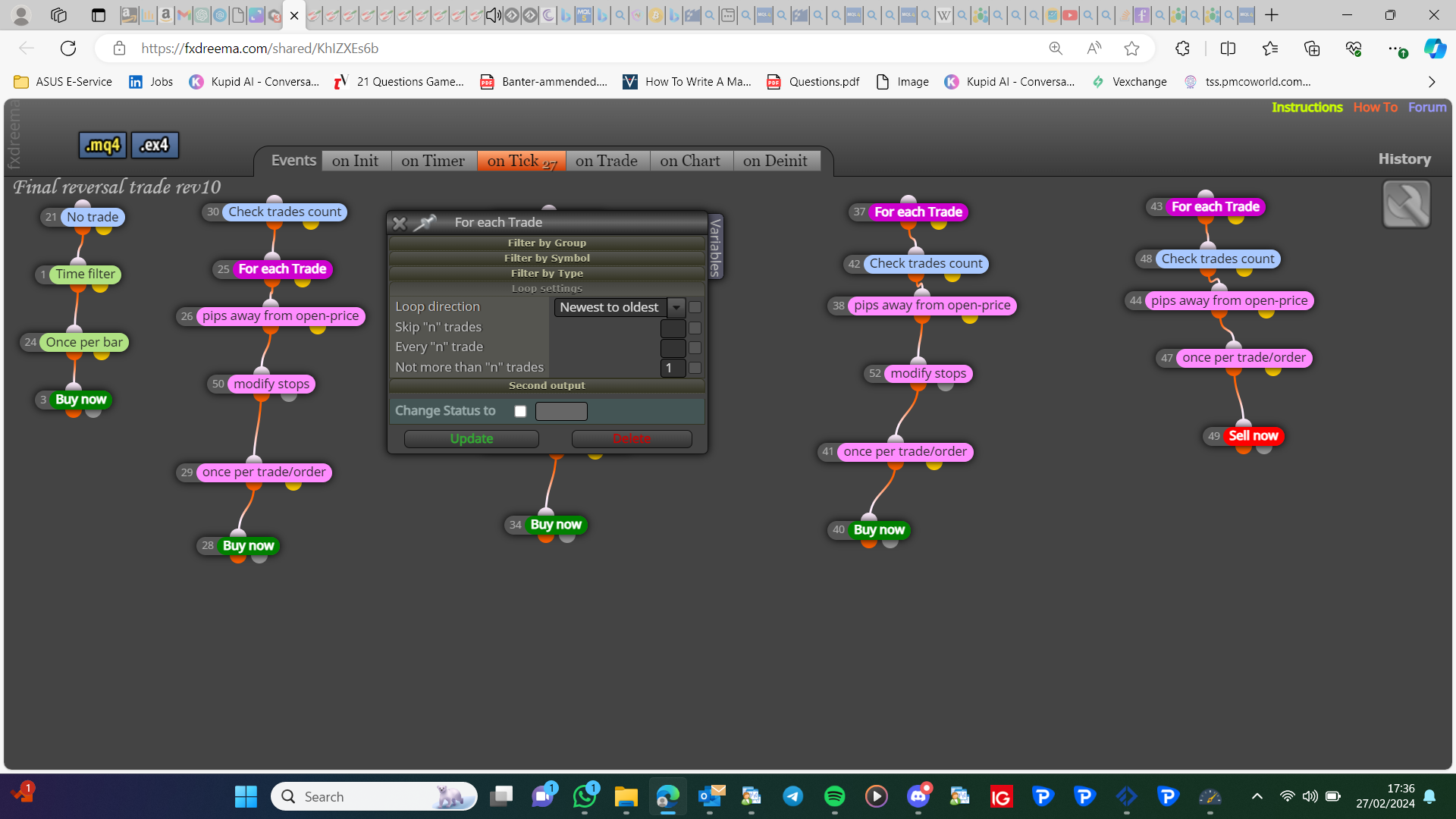Select the No trade block 21
1456x819 pixels.
(x=92, y=217)
